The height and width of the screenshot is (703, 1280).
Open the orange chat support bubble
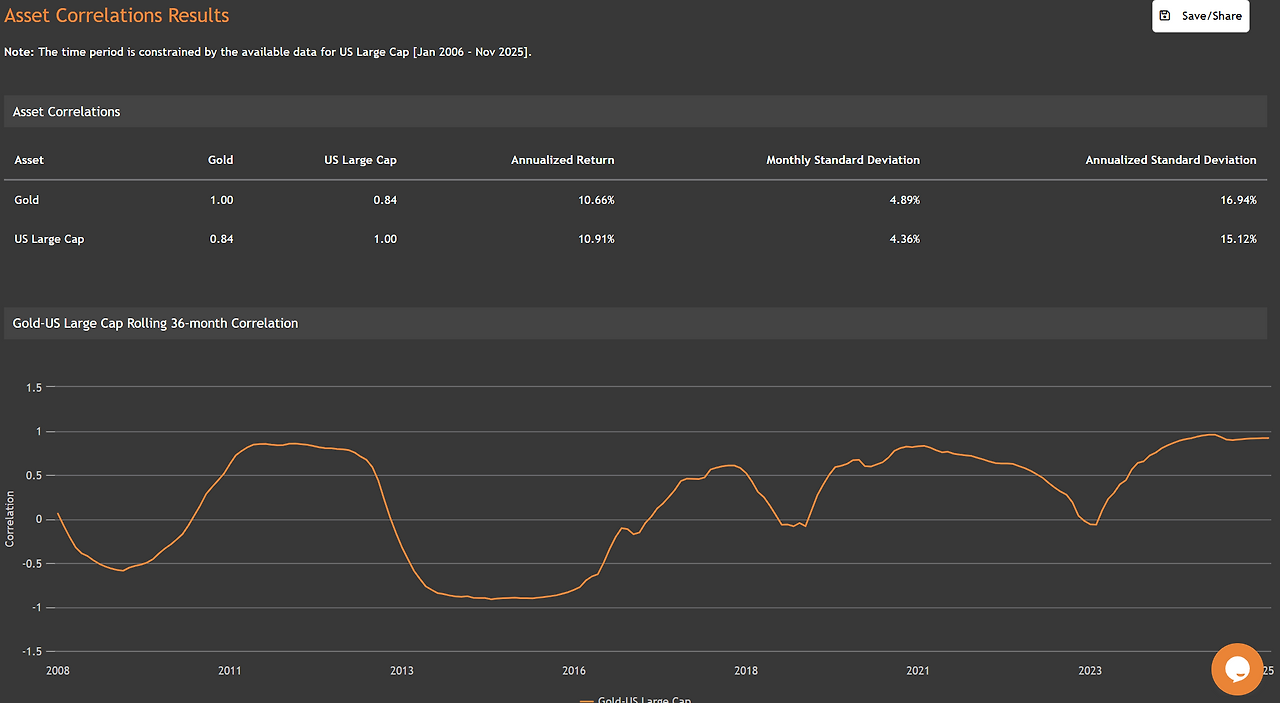click(x=1237, y=669)
